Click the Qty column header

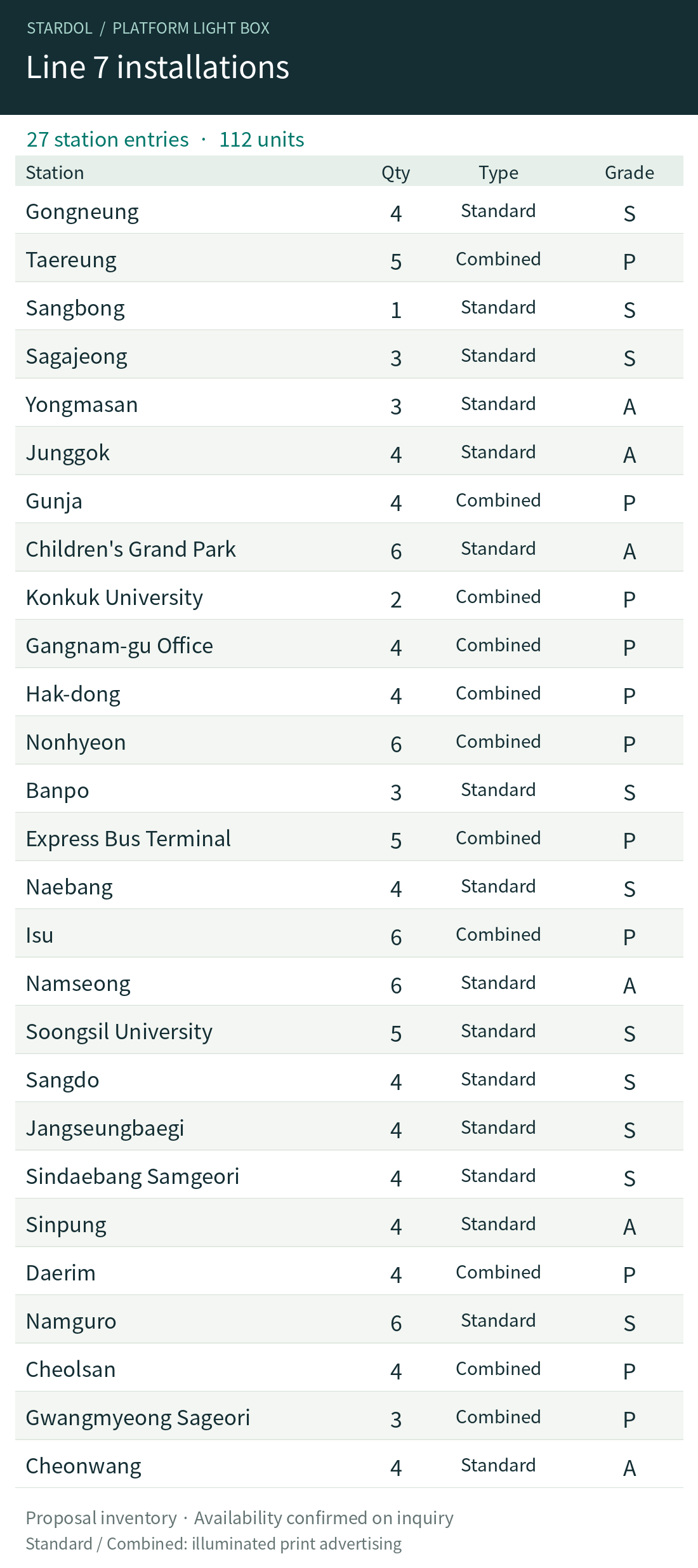pyautogui.click(x=396, y=173)
